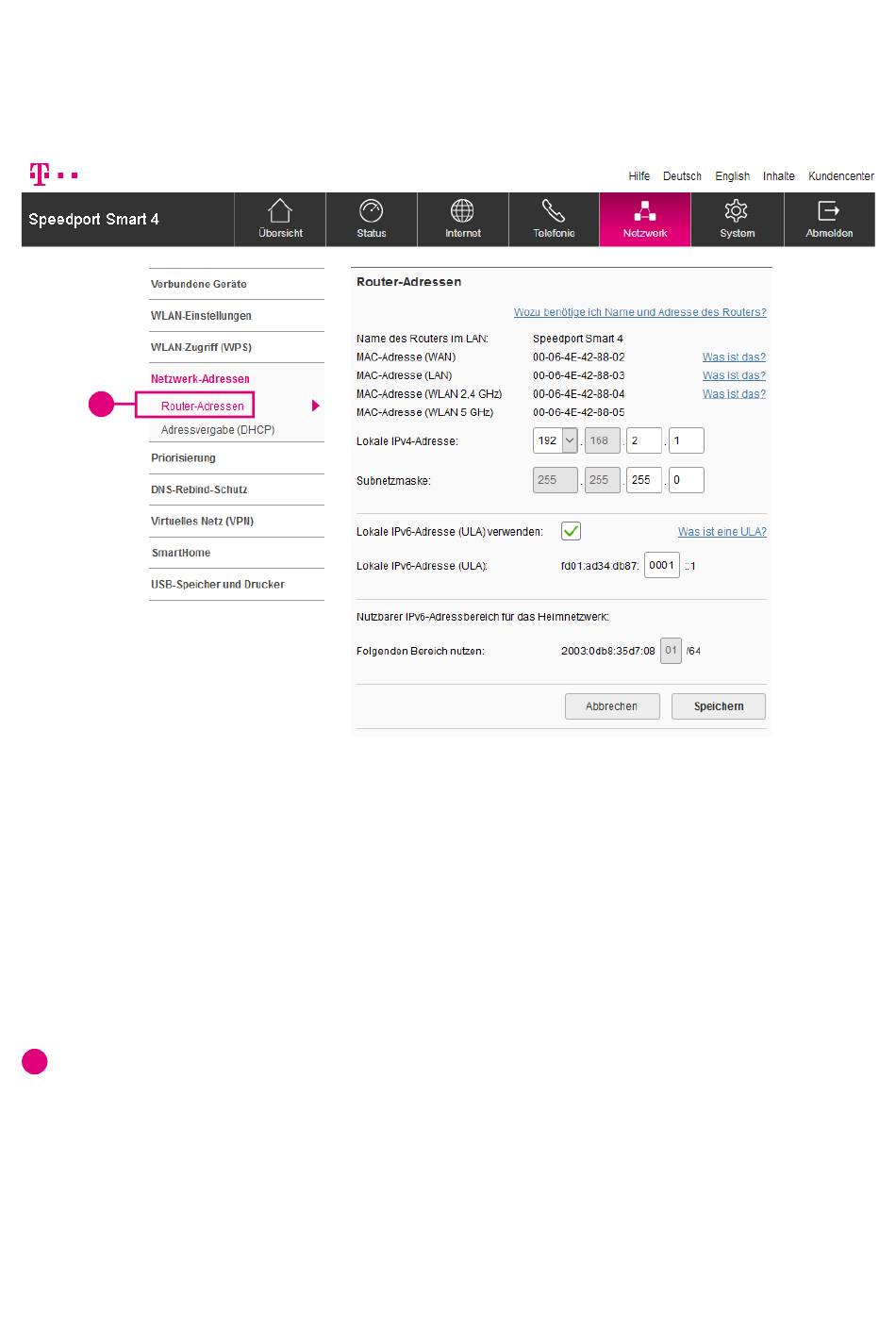Click the first subnet mask field 255
This screenshot has width=896, height=1344.
[x=556, y=480]
